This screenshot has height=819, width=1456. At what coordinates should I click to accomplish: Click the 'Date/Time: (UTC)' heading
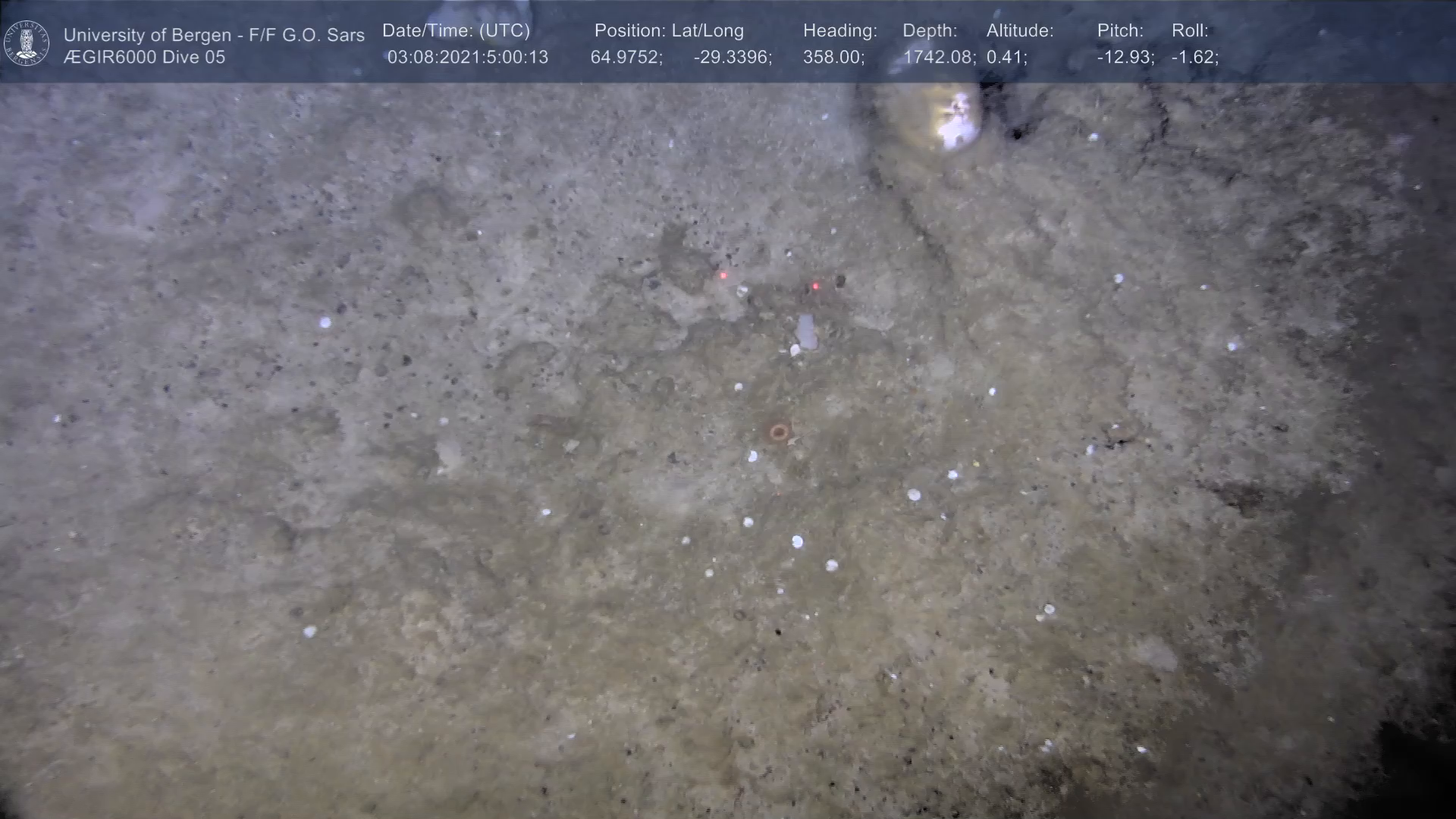pos(456,31)
